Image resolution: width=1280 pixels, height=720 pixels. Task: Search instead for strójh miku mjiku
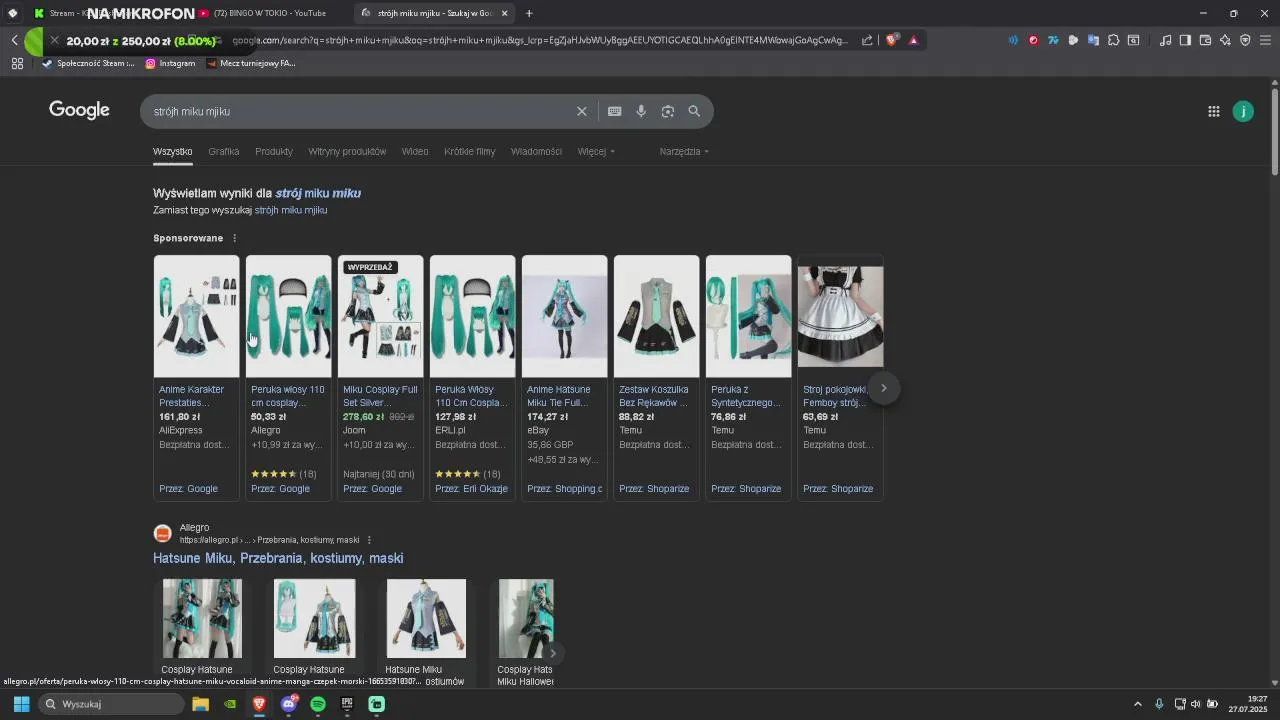291,210
